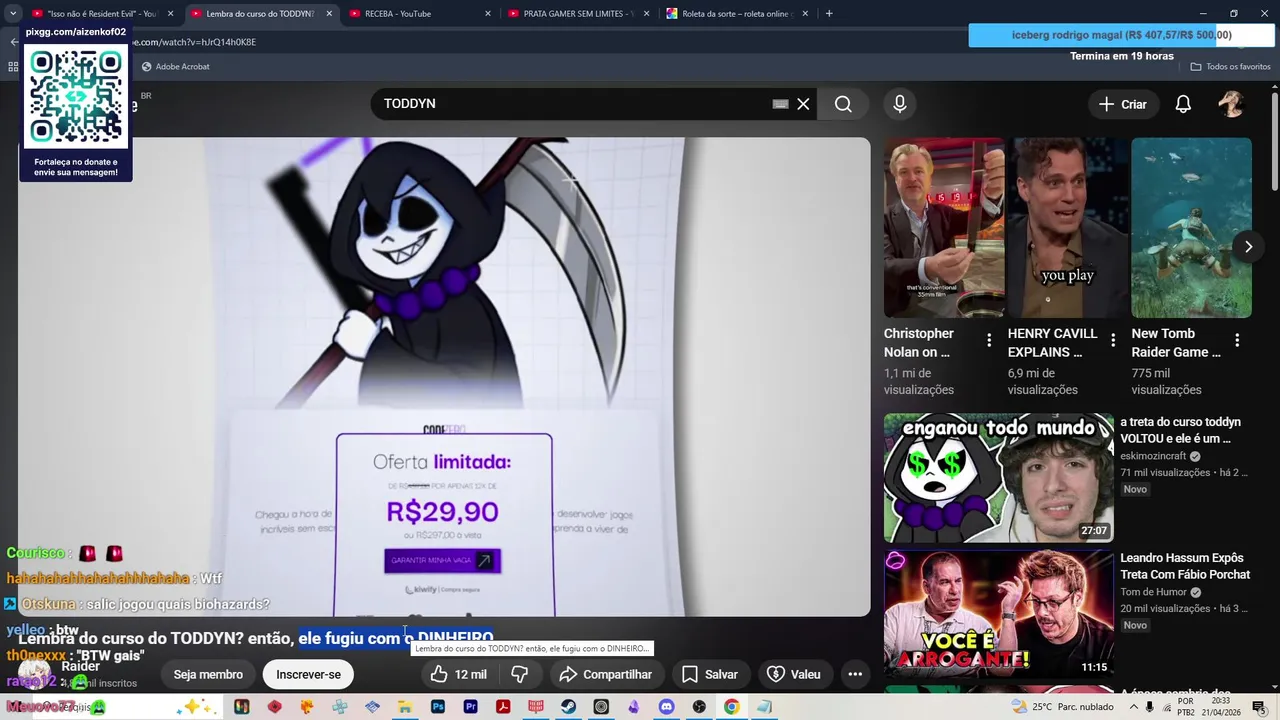
Task: Open "Leandro Hassum Expôs Treta" video title
Action: point(1185,566)
